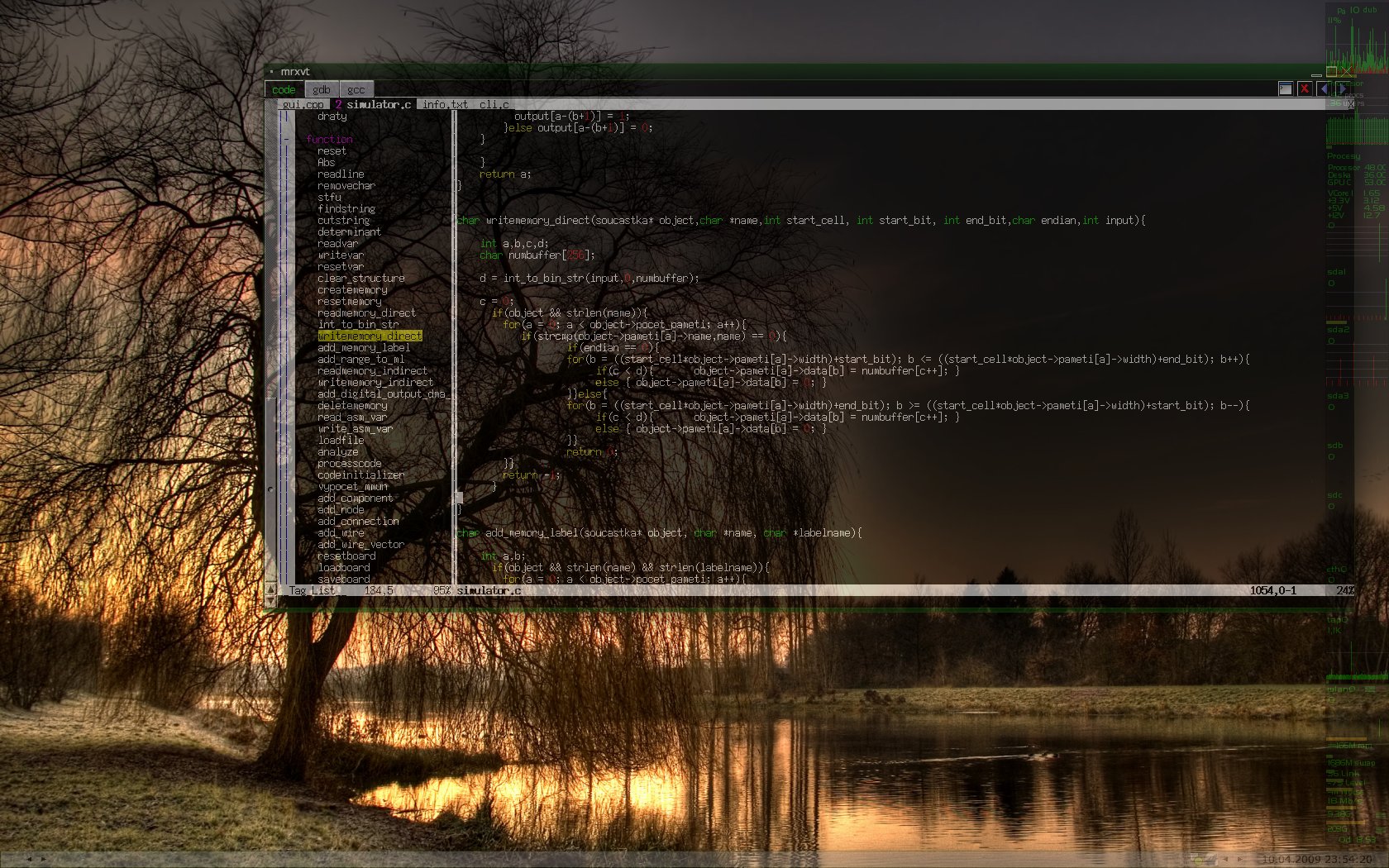This screenshot has width=1389, height=868.
Task: Move to previous mrxvt tab using left arrow
Action: point(1324,88)
